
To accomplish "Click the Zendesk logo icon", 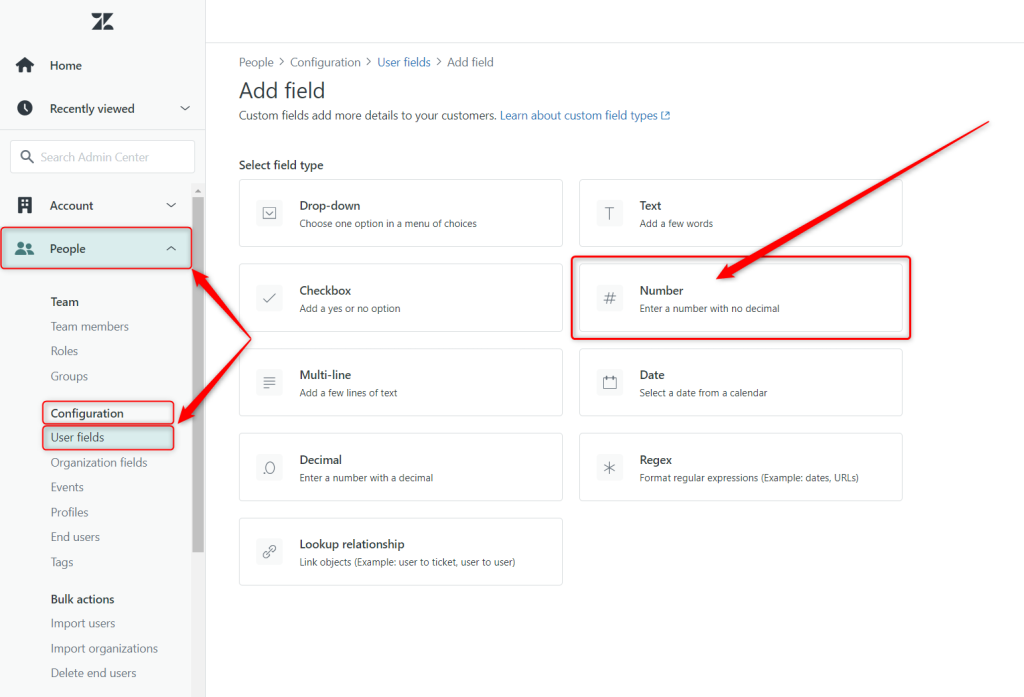I will coord(101,21).
